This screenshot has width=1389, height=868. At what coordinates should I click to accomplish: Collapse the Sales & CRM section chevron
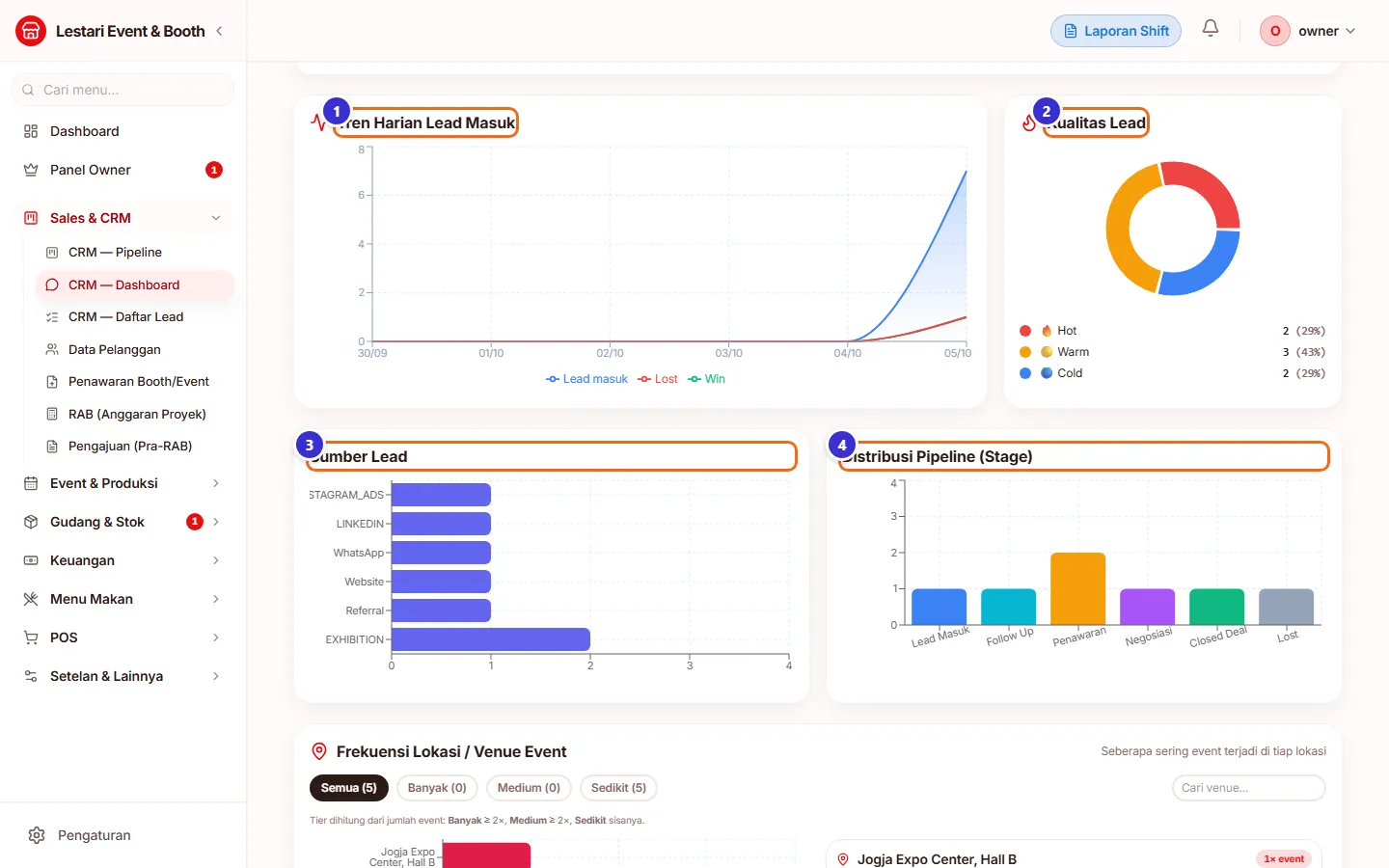pos(216,218)
